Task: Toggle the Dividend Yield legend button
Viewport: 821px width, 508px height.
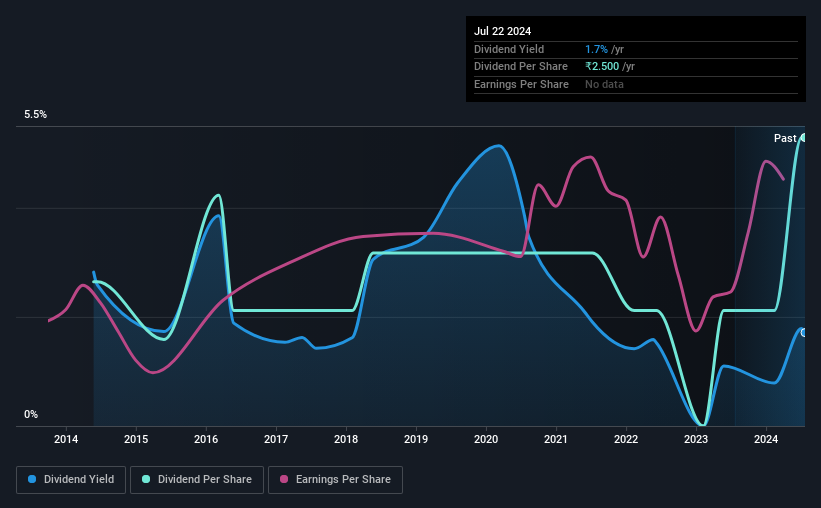Action: 71,480
